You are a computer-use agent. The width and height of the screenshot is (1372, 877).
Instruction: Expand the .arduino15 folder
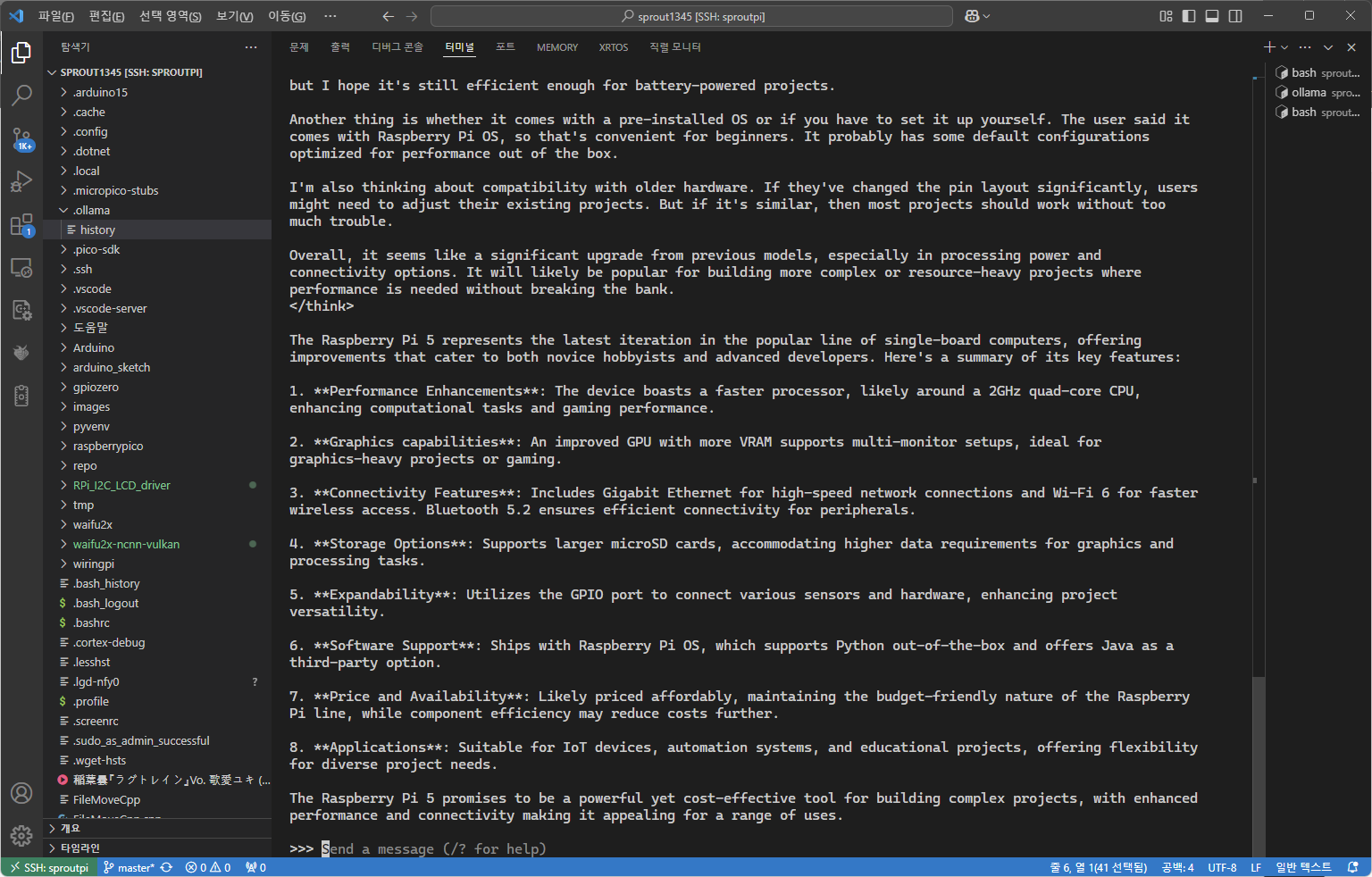tap(157, 92)
